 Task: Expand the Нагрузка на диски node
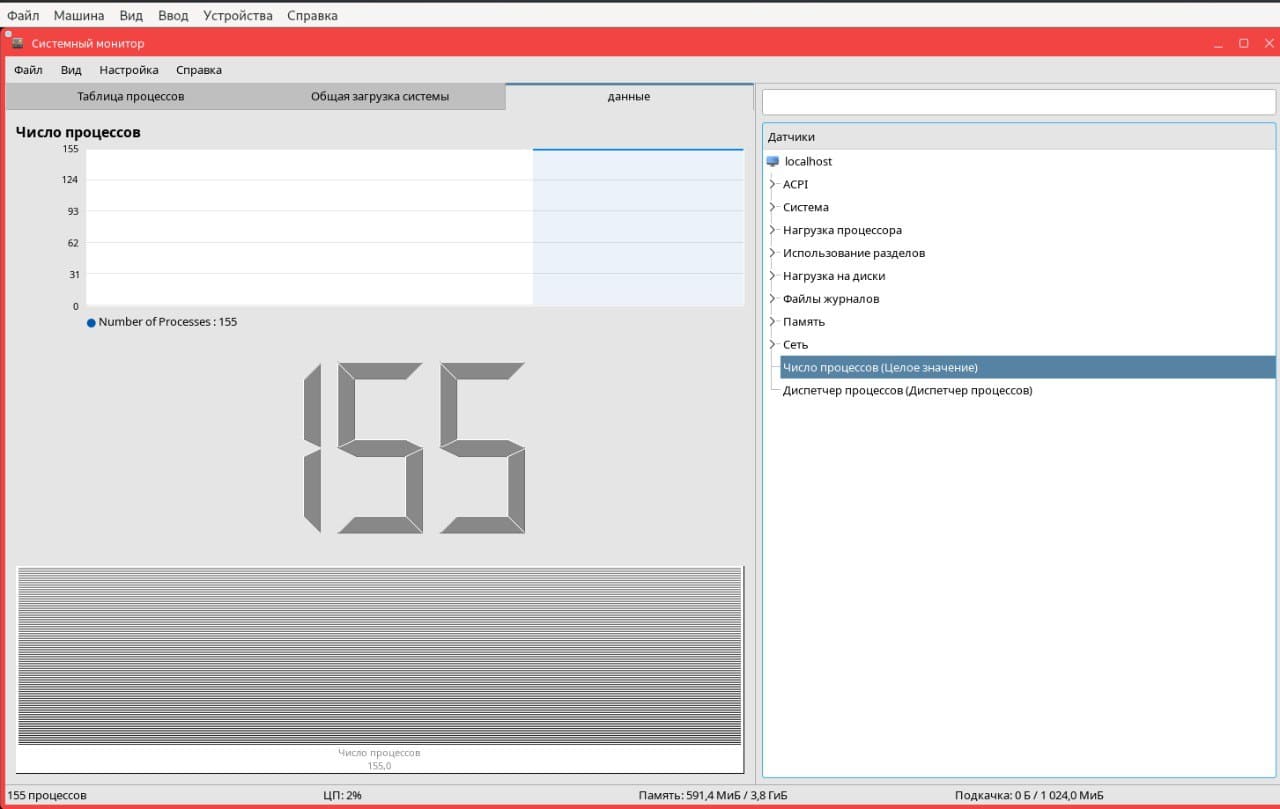click(x=773, y=276)
